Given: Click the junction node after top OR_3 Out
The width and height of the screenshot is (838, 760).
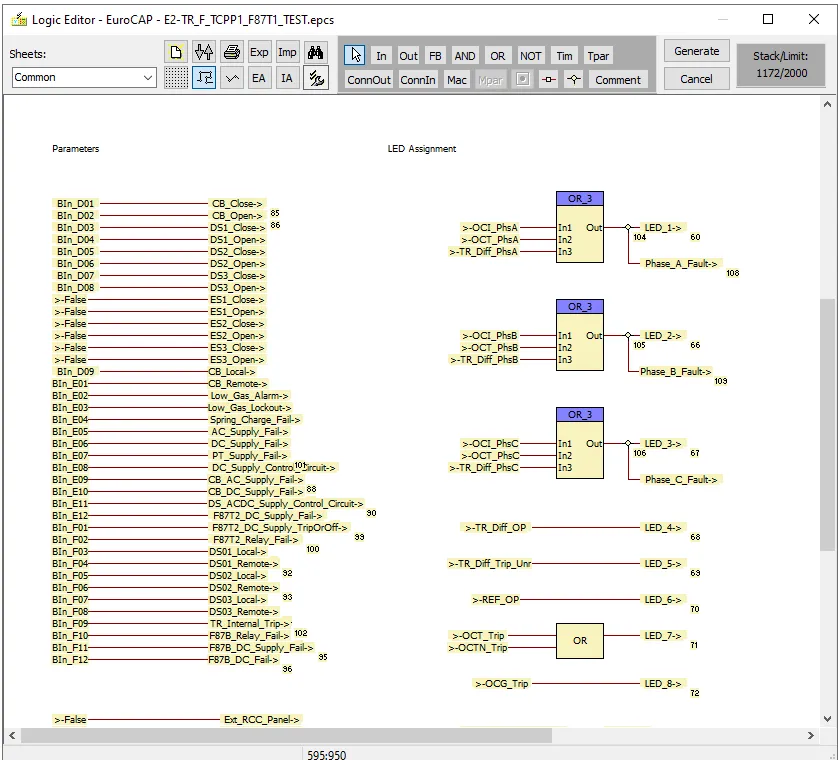Looking at the screenshot, I should pos(628,228).
